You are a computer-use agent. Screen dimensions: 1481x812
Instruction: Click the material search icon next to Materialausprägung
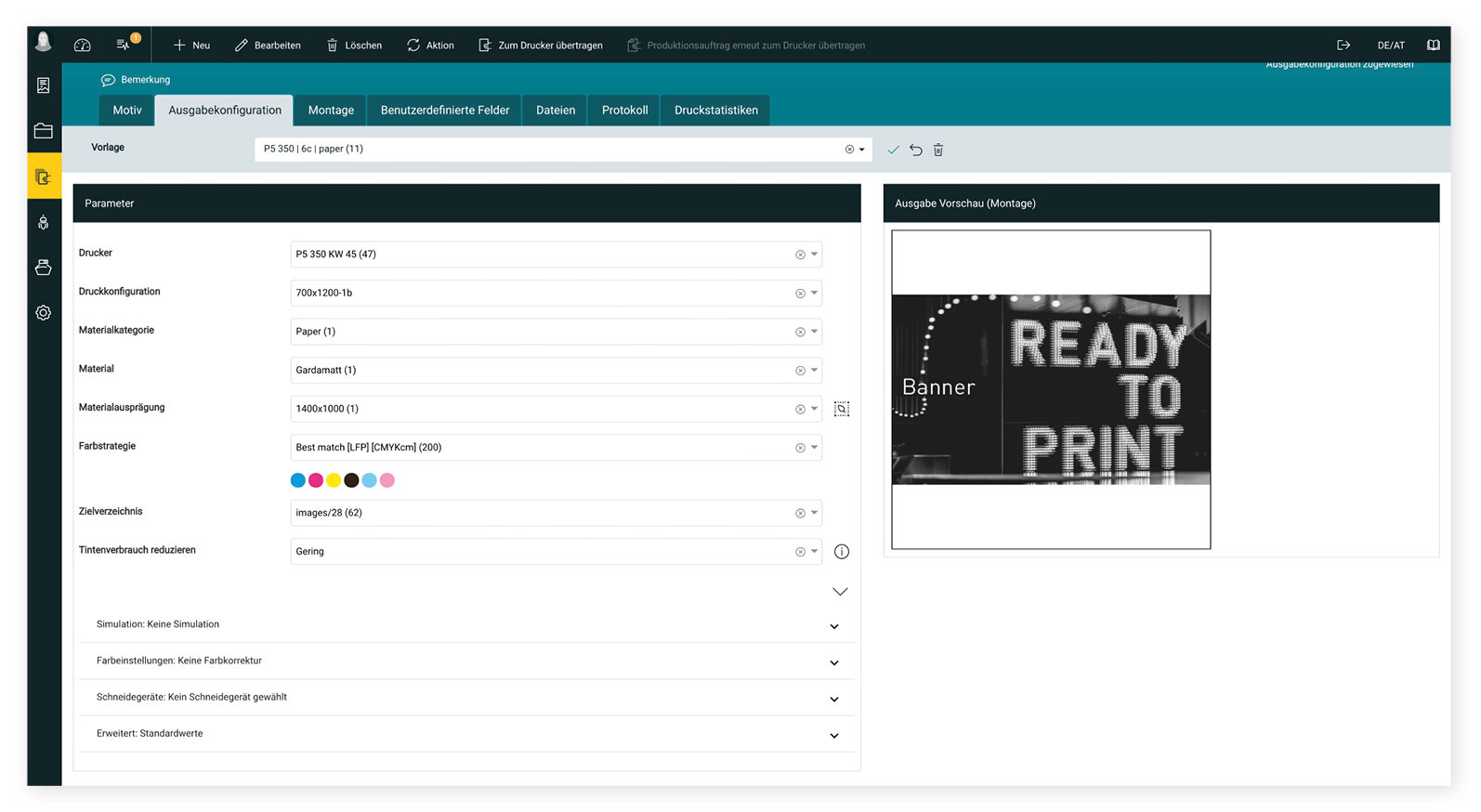pos(842,409)
